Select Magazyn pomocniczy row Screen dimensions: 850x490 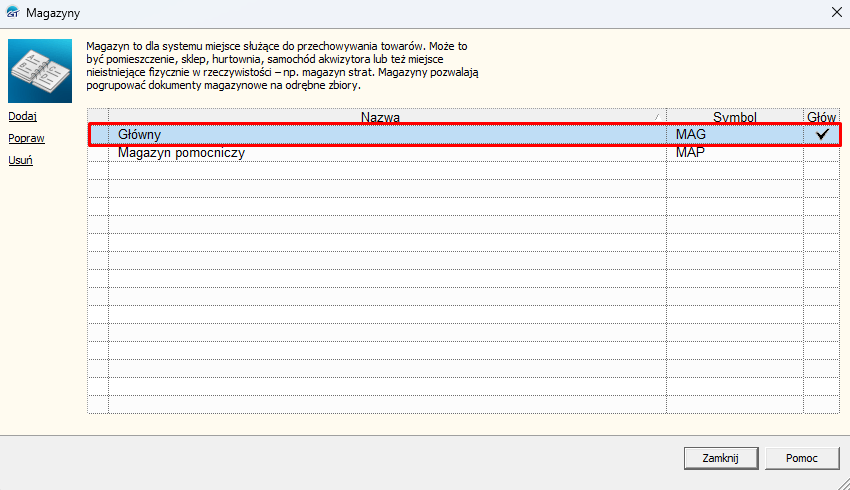click(x=181, y=153)
